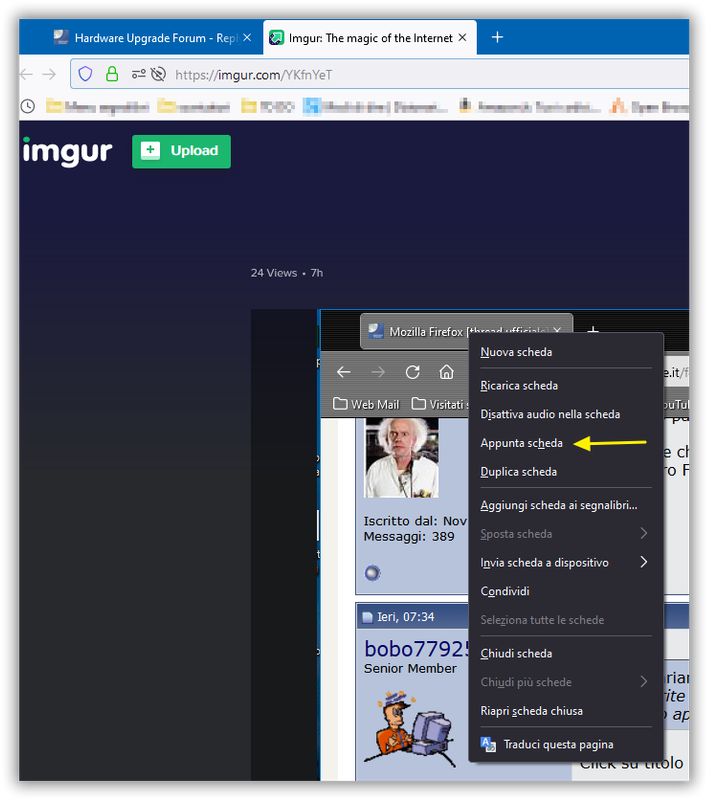
Task: Open a new tab with the plus button
Action: point(497,37)
